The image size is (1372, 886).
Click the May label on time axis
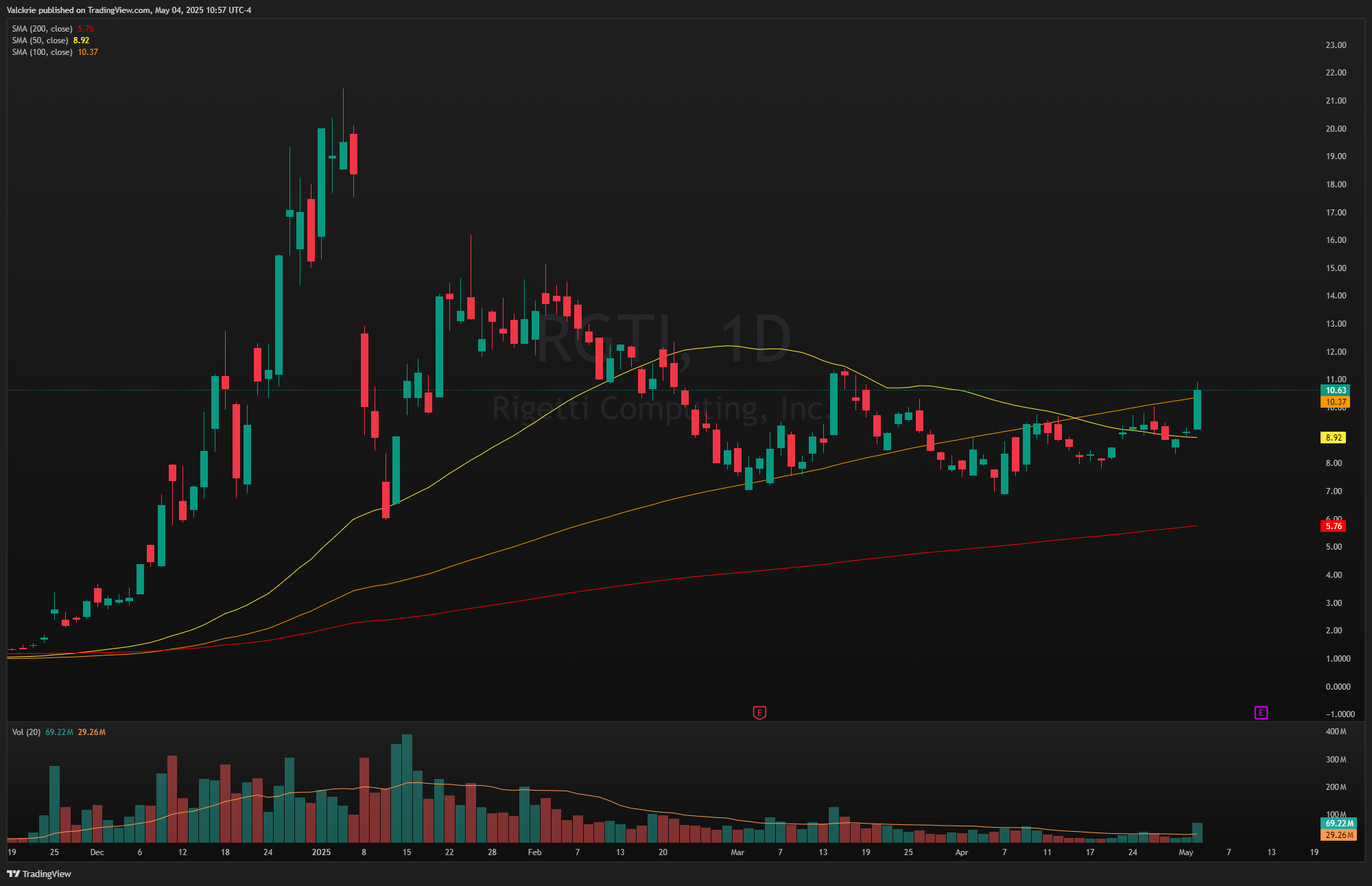(1185, 852)
